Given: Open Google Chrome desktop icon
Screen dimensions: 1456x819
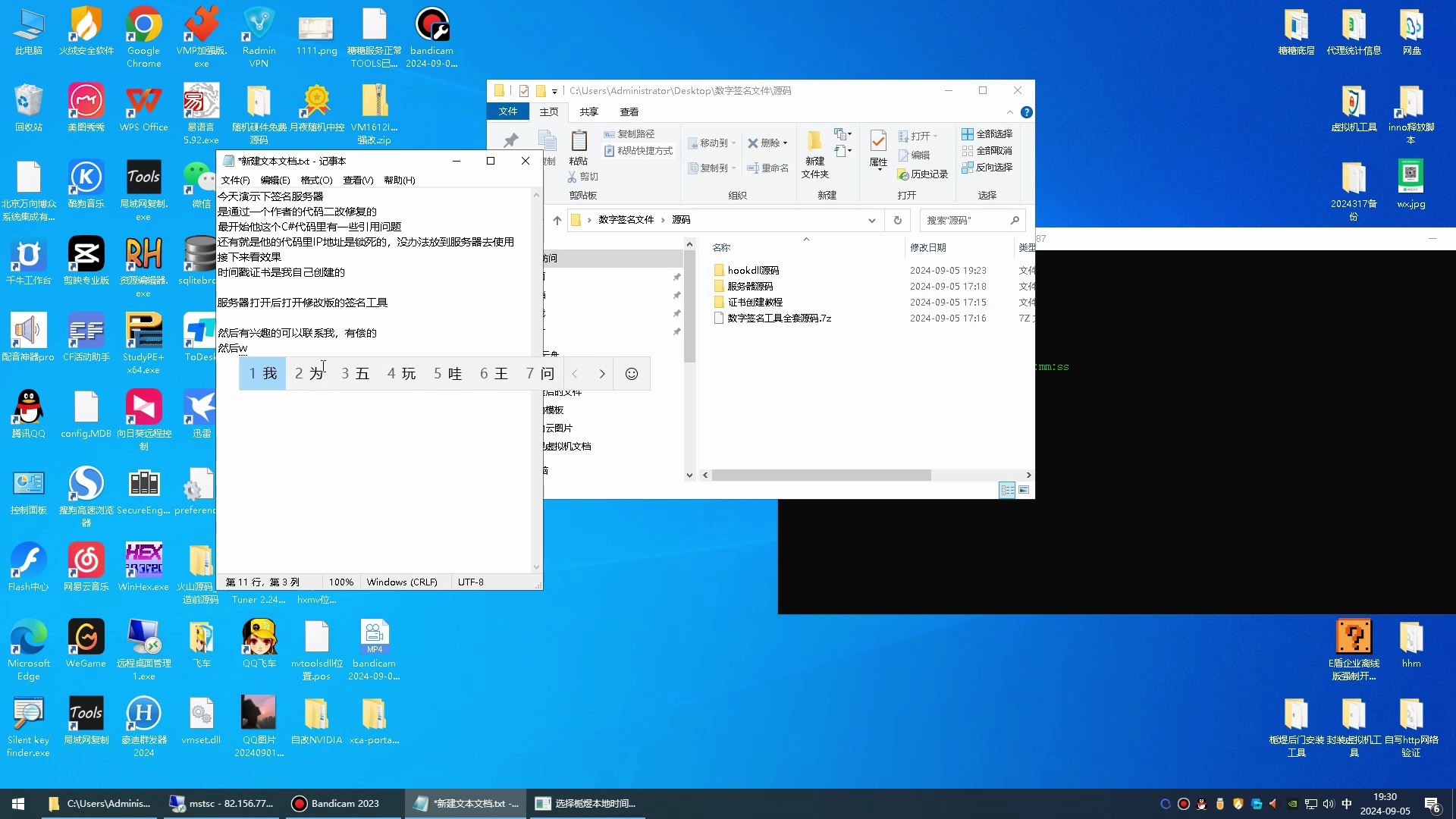Looking at the screenshot, I should 143,36.
